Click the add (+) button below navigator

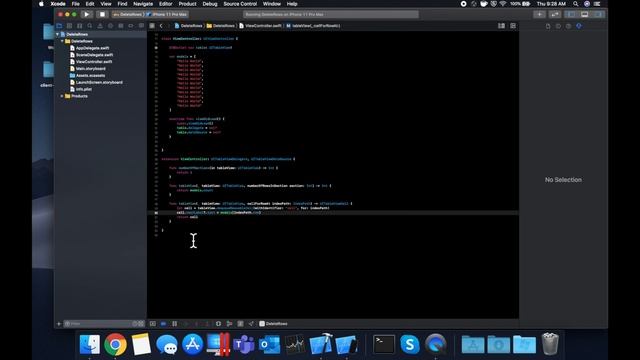(x=59, y=324)
